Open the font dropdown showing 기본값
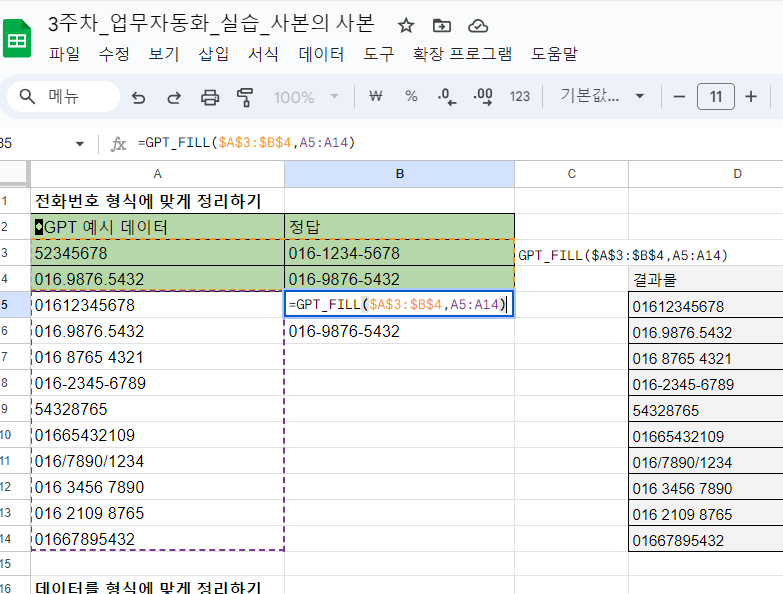This screenshot has height=594, width=783. coord(602,96)
